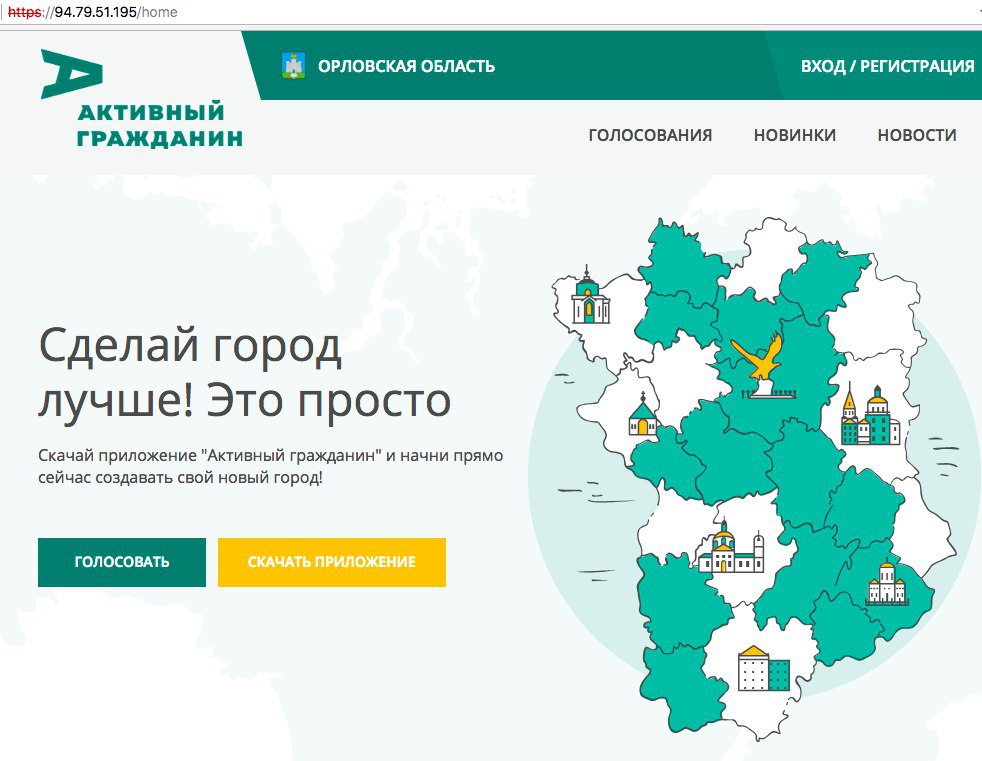Click the yellow-domed monastery icon in south-central district
Image resolution: width=982 pixels, height=761 pixels.
731,547
